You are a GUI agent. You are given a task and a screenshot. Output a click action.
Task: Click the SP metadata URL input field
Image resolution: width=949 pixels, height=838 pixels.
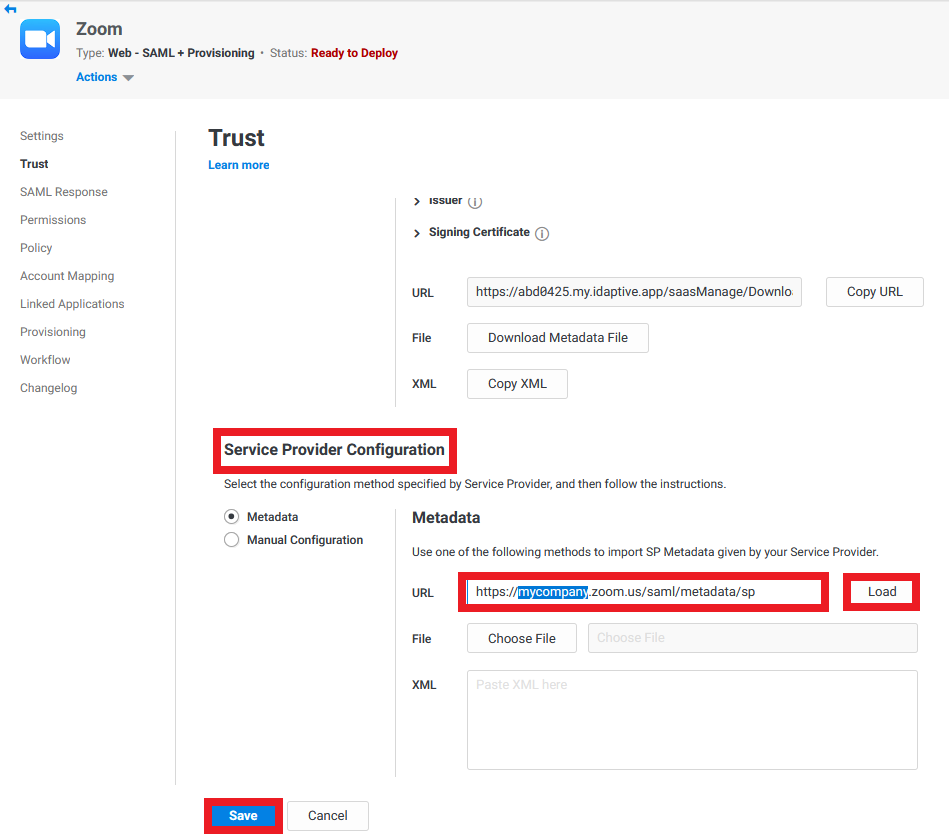tap(643, 592)
